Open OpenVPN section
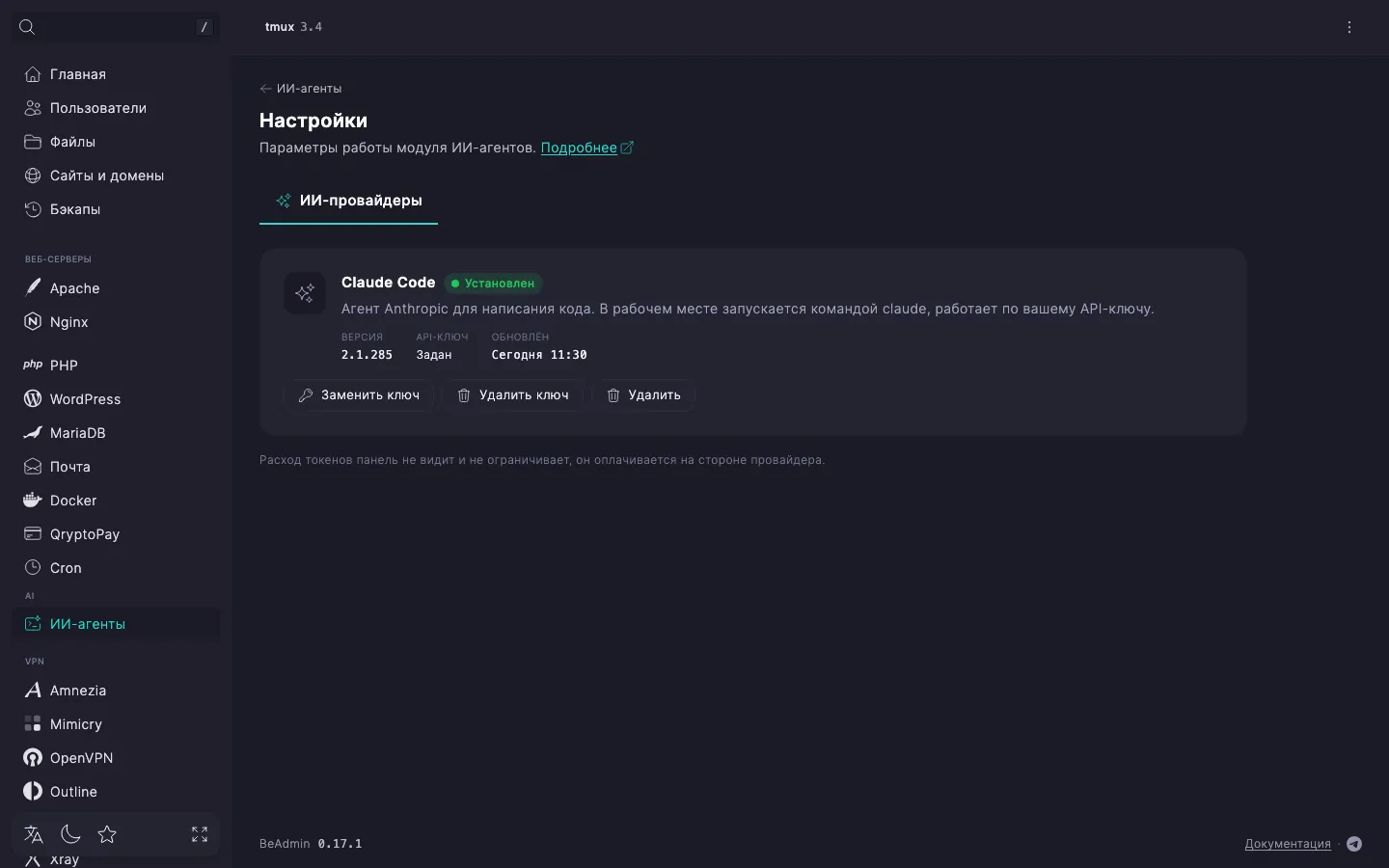This screenshot has width=1389, height=868. coord(116,758)
